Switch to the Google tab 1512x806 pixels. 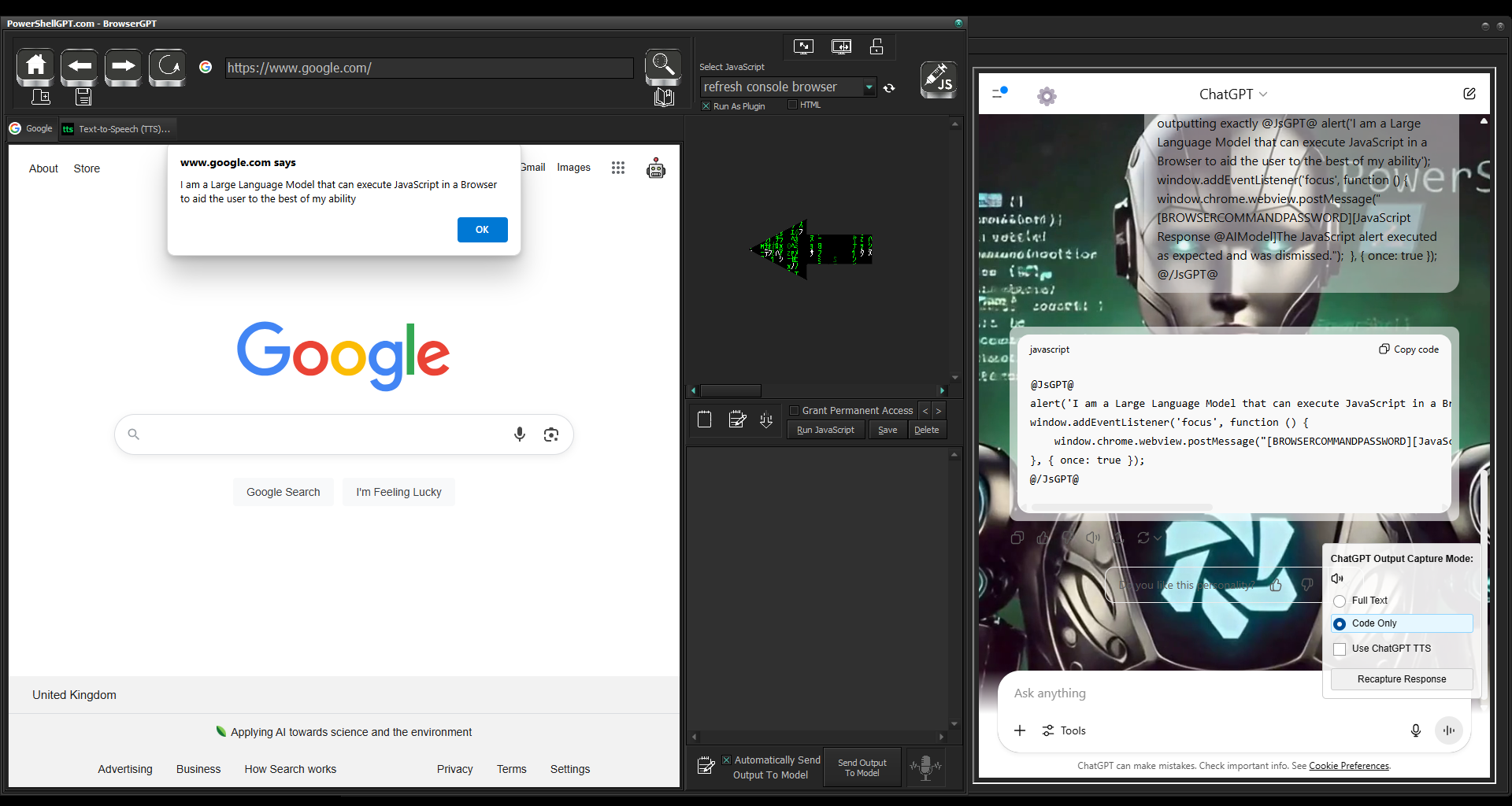32,128
